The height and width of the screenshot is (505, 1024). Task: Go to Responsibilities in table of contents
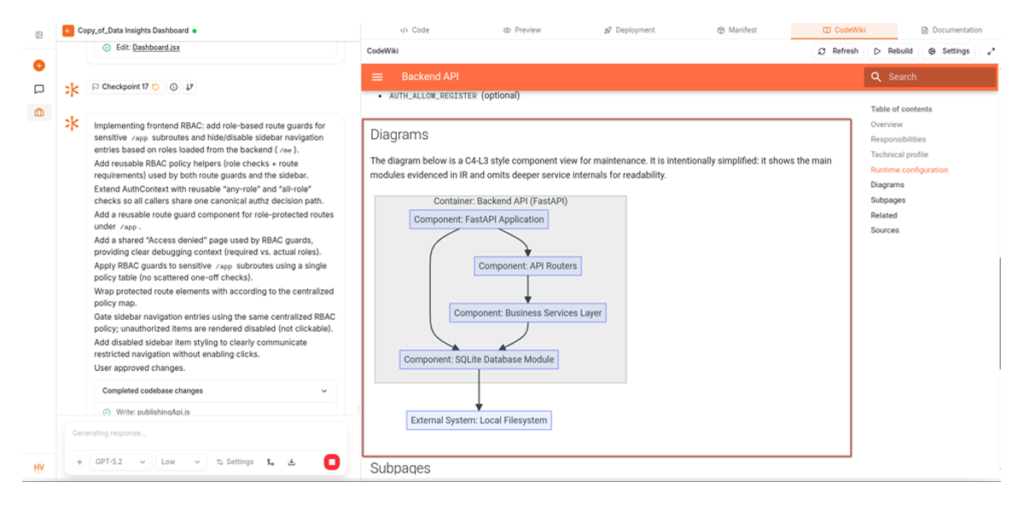898,139
